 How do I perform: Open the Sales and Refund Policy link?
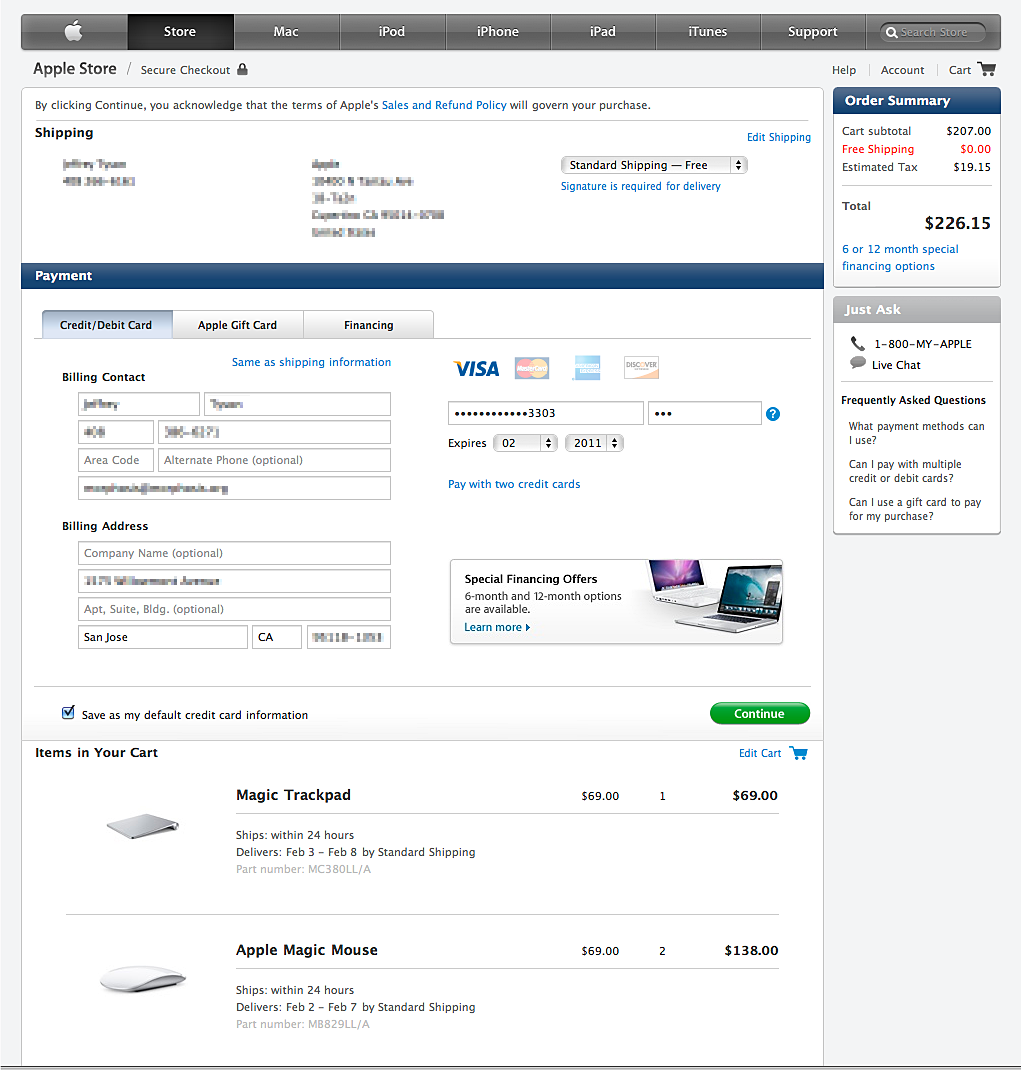pyautogui.click(x=444, y=105)
